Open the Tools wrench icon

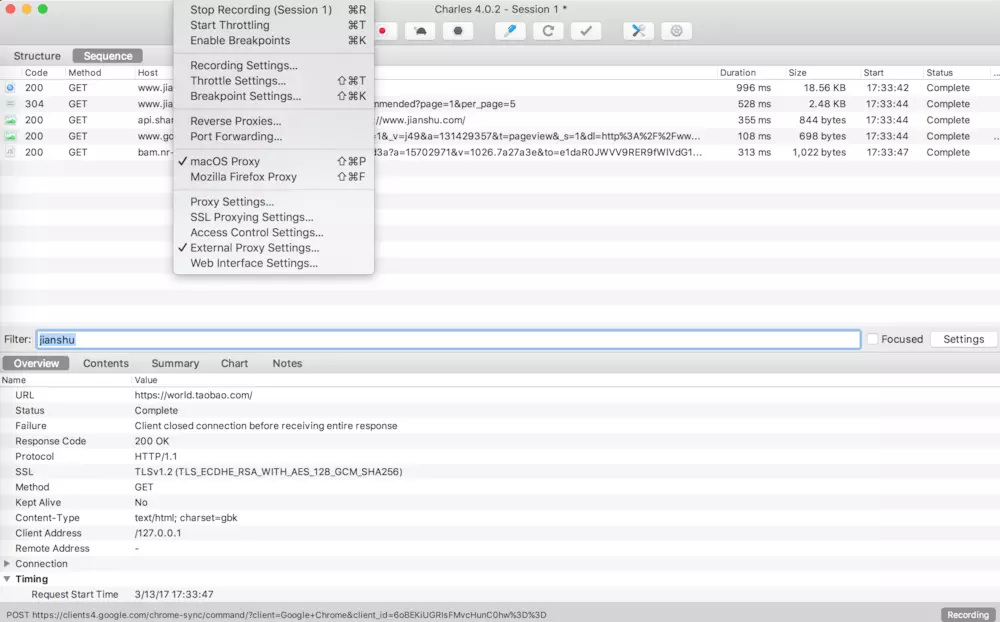pos(638,31)
